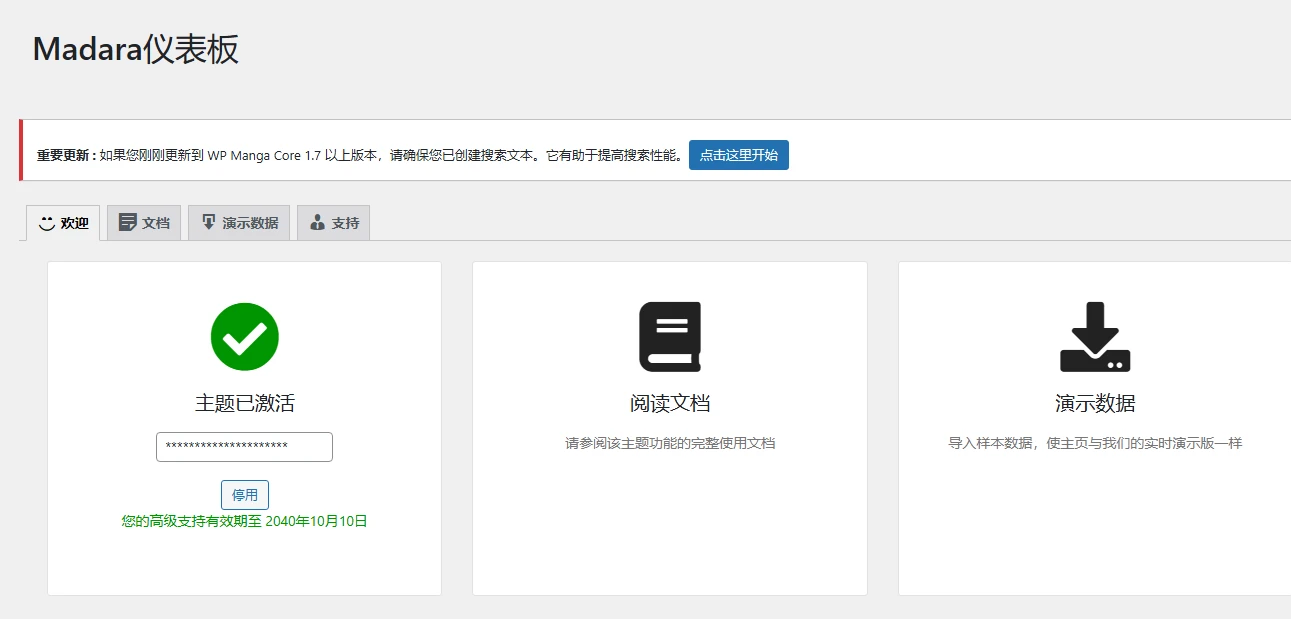Switch to the 支持 tab
The image size is (1291, 619).
(334, 222)
